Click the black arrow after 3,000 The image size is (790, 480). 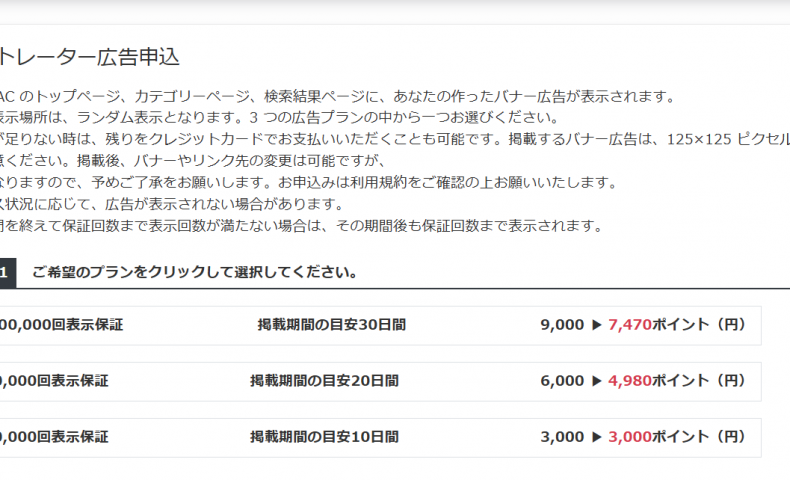(x=597, y=437)
